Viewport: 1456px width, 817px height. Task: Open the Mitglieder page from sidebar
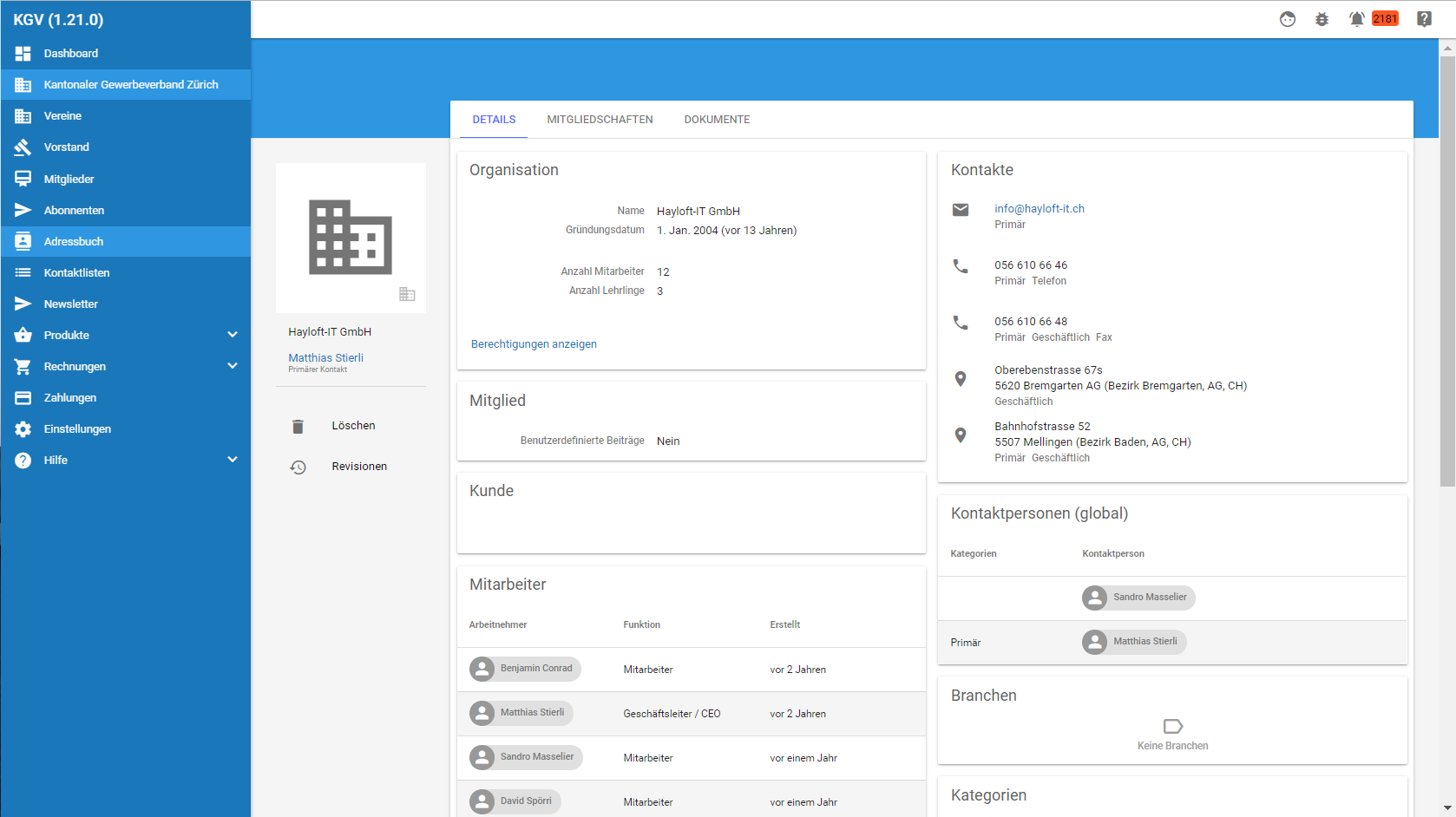(x=69, y=180)
